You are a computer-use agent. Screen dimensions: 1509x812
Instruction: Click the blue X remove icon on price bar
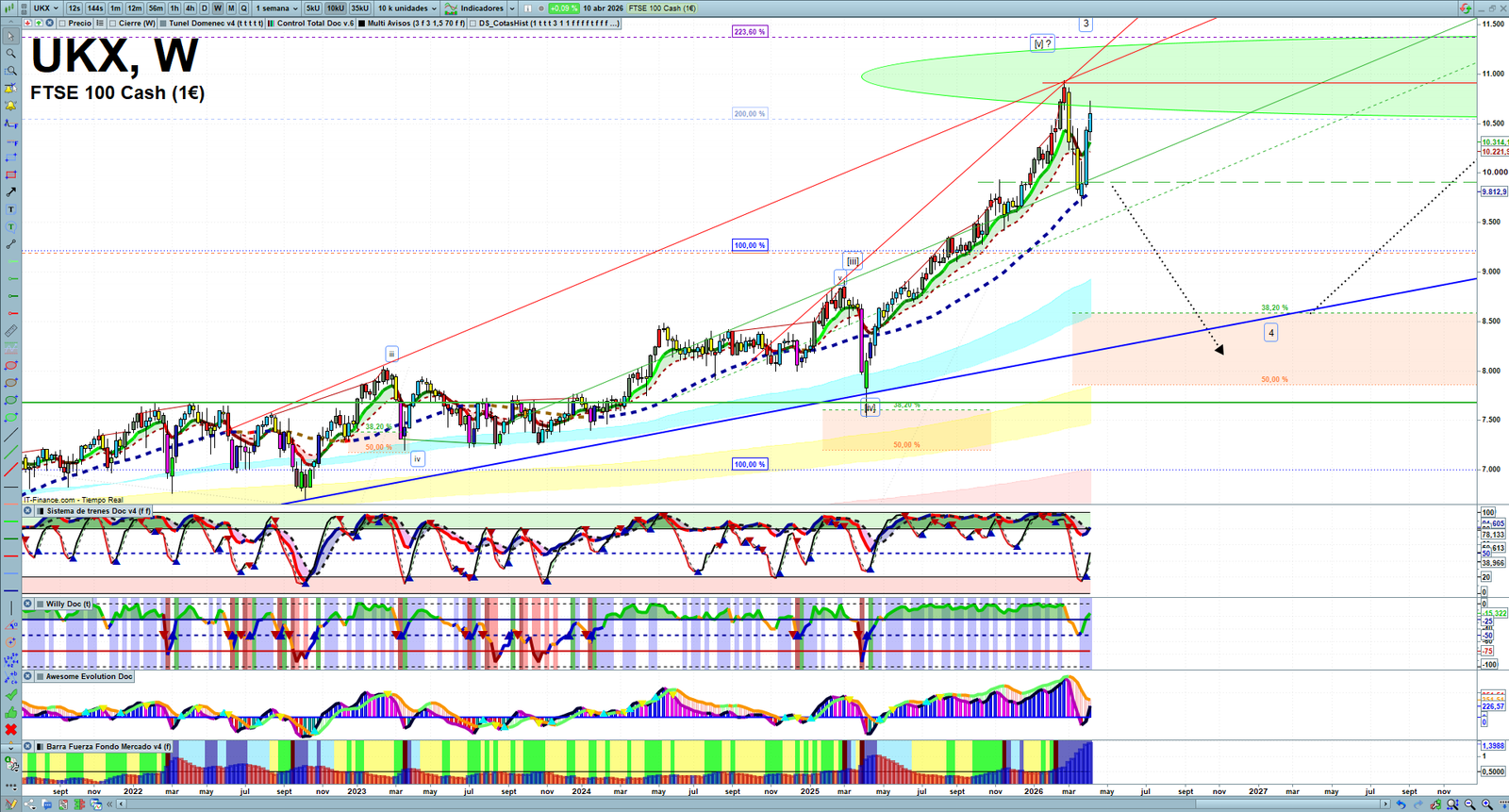point(50,24)
